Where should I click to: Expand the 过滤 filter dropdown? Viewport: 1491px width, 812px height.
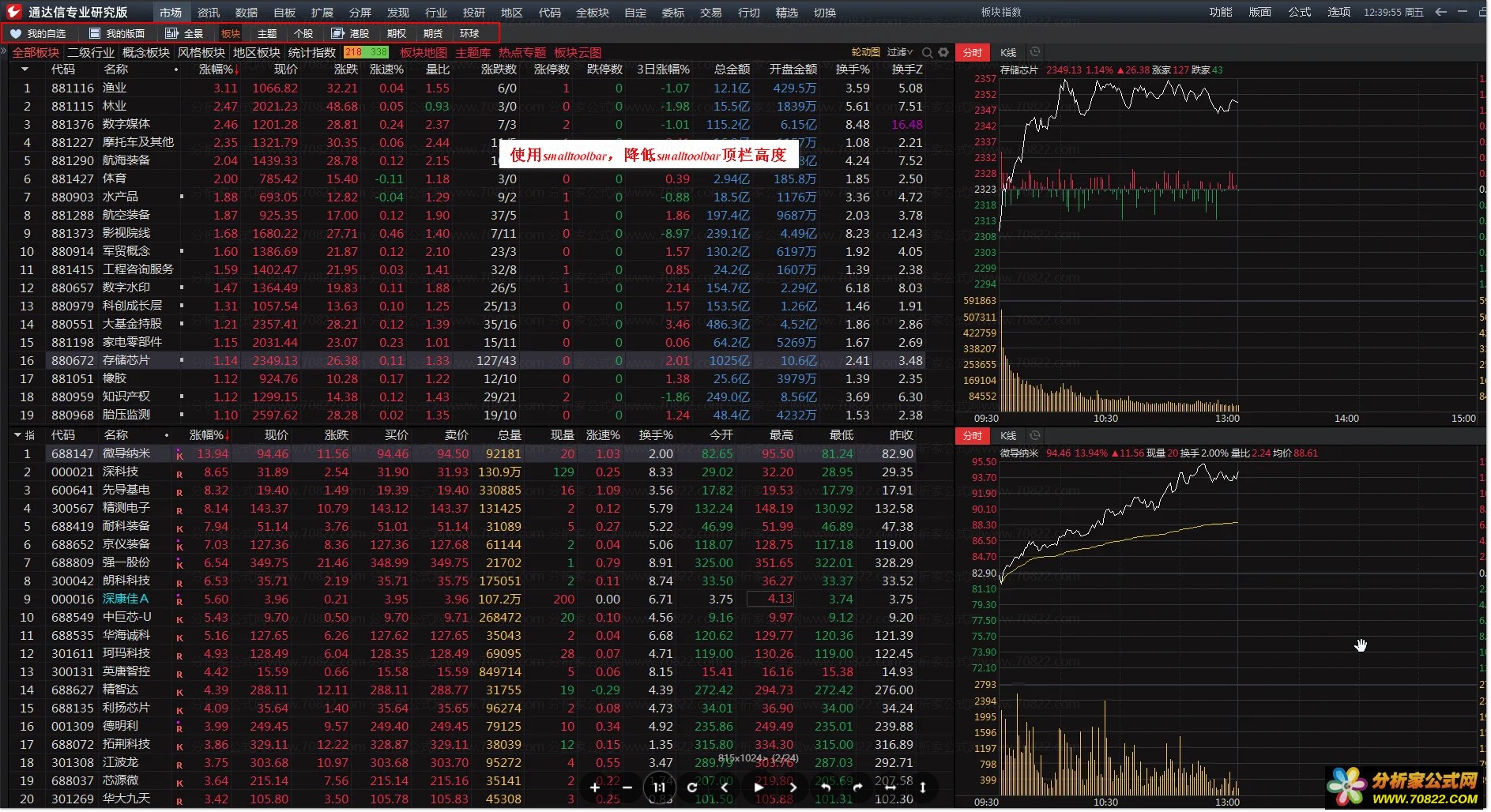tap(900, 53)
